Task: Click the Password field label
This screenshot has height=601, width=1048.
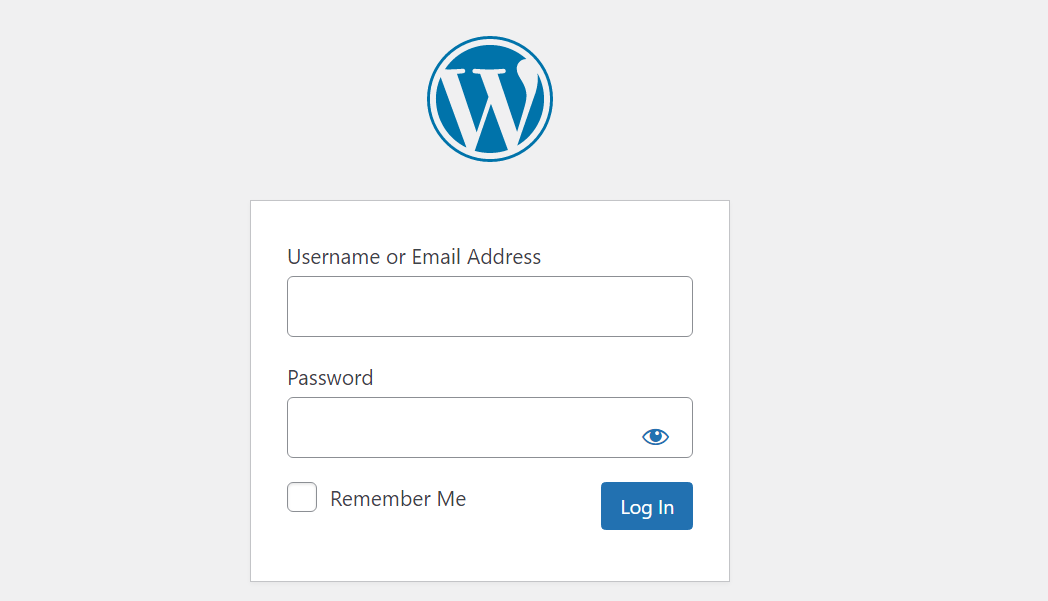Action: click(x=330, y=378)
